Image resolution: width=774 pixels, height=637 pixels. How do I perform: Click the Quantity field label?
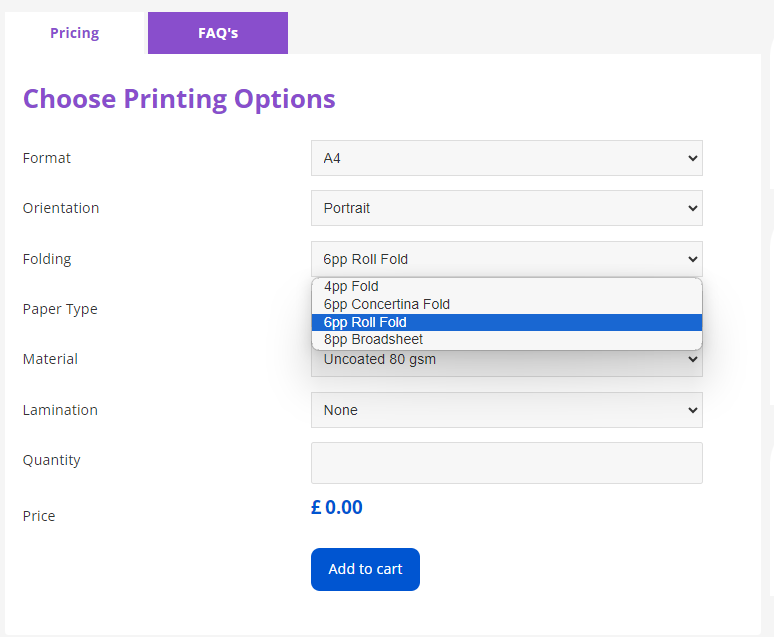[52, 460]
